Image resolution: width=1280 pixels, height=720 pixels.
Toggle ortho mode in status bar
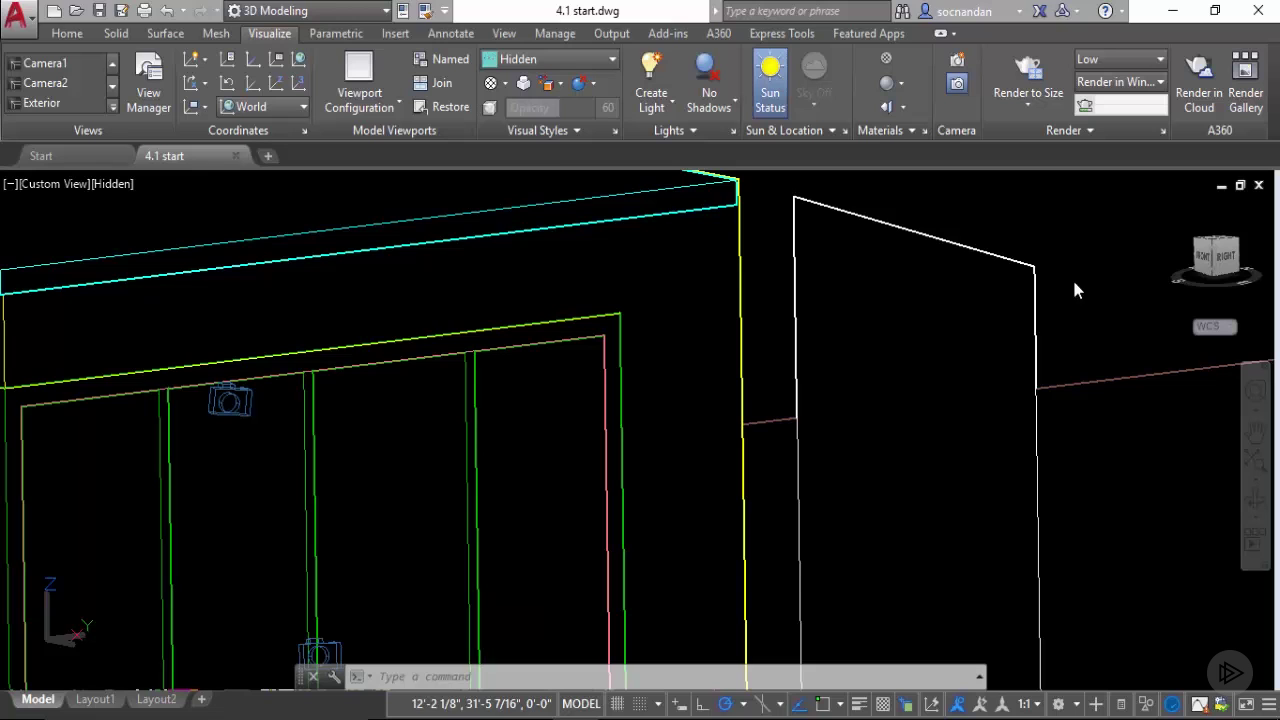point(703,703)
